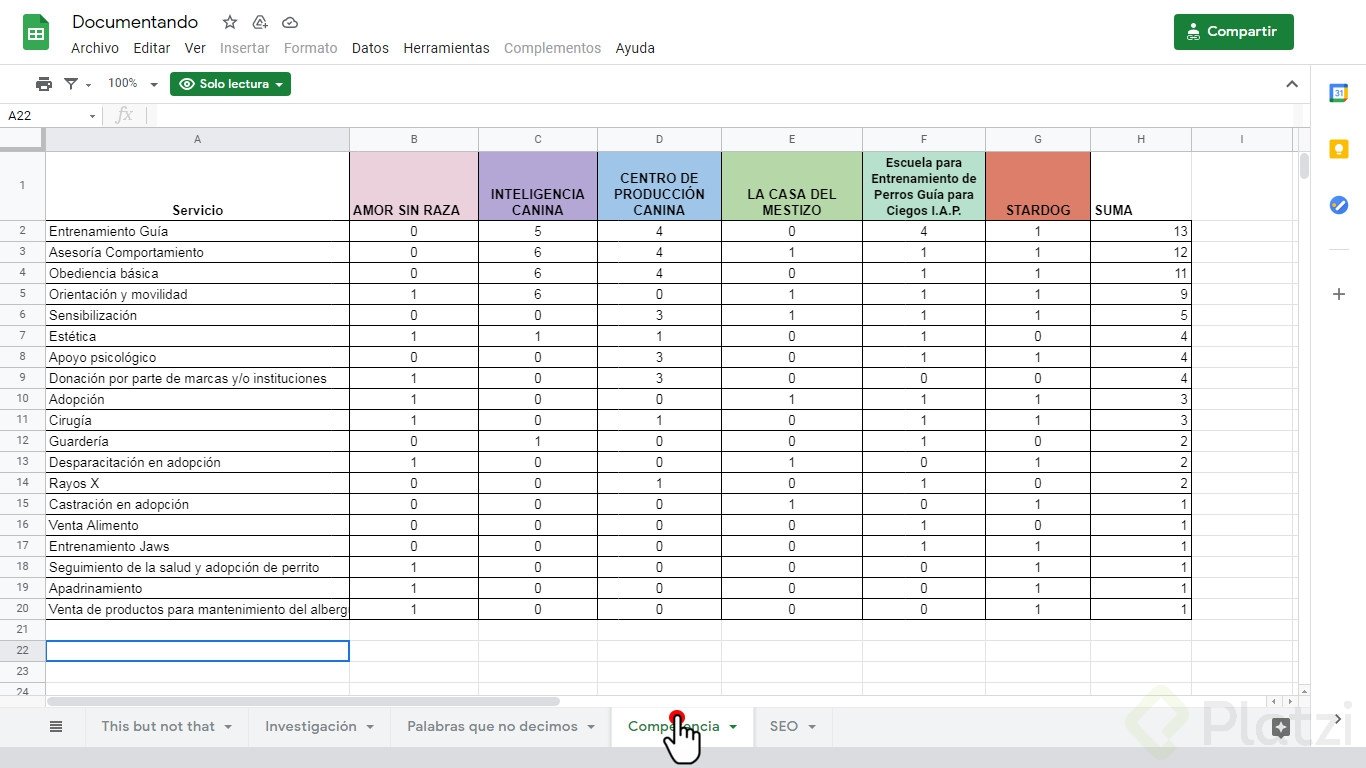Select the SUMA value 13 cell
The image size is (1366, 768).
coord(1141,231)
